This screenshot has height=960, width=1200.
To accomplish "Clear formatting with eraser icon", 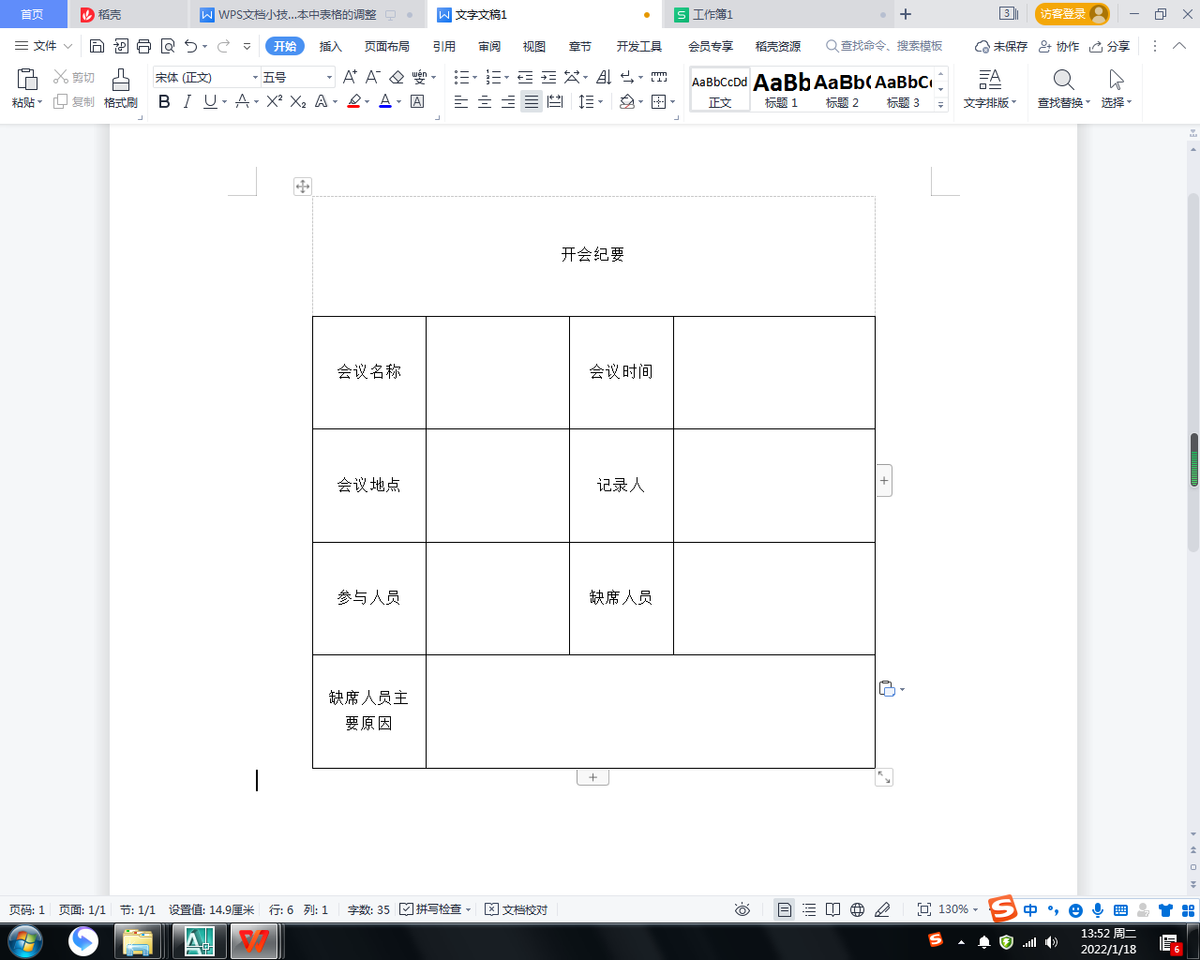I will [396, 77].
